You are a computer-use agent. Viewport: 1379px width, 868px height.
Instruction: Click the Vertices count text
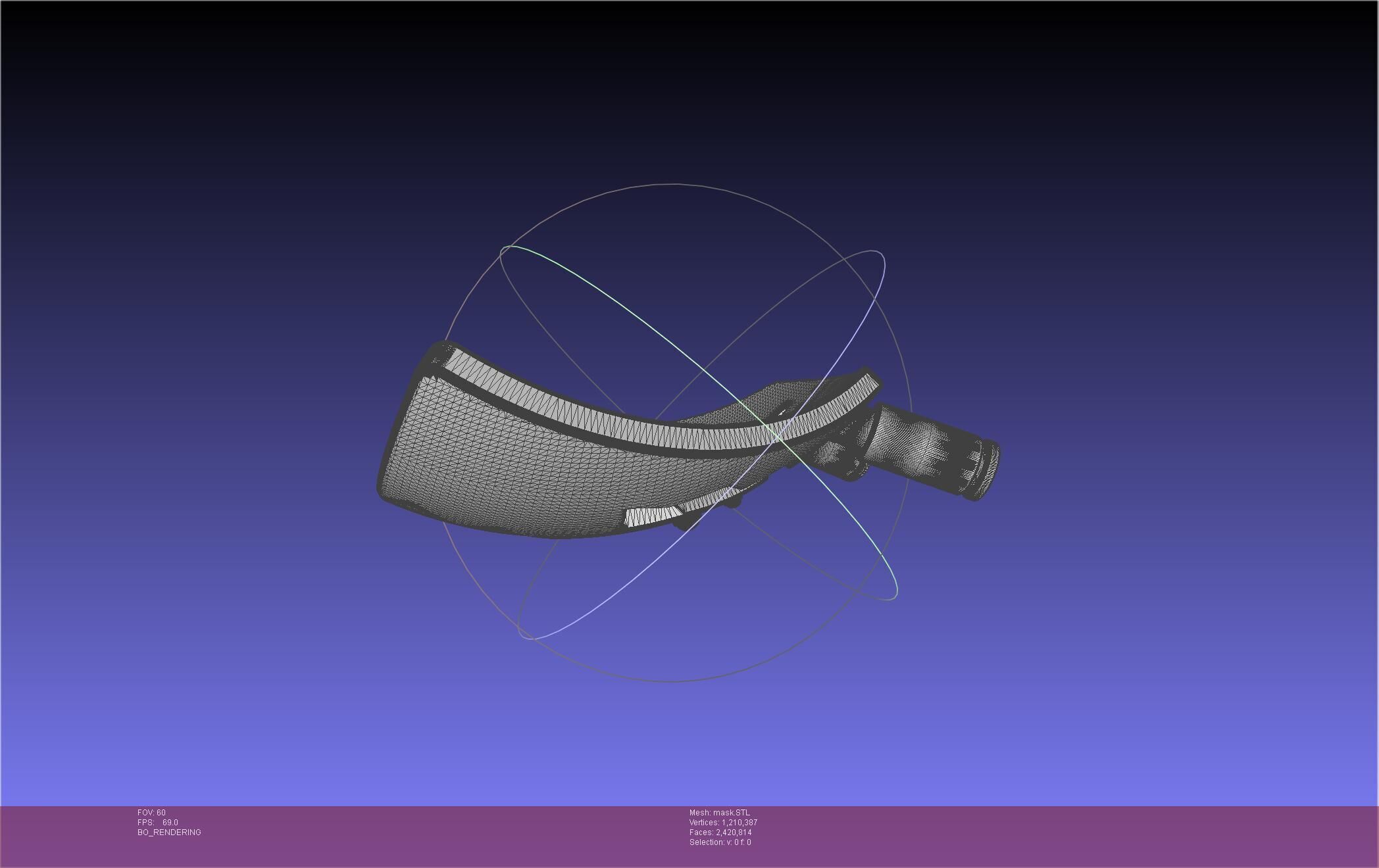[x=723, y=823]
